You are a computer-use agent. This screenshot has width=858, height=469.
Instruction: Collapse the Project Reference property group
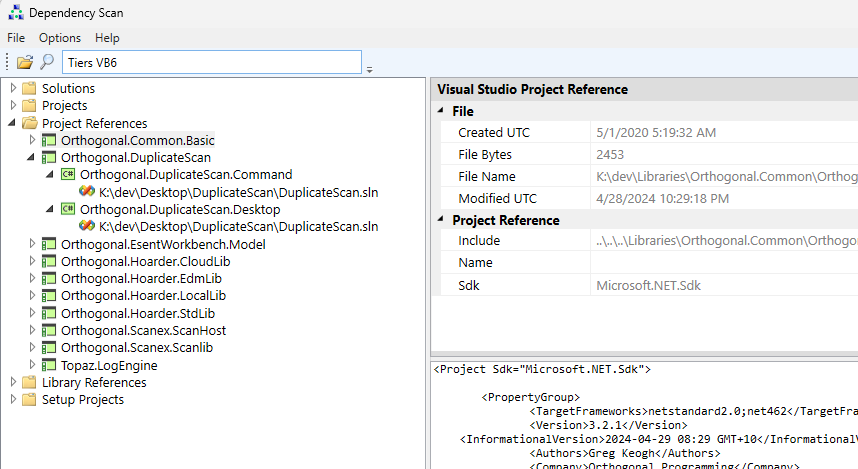click(440, 219)
